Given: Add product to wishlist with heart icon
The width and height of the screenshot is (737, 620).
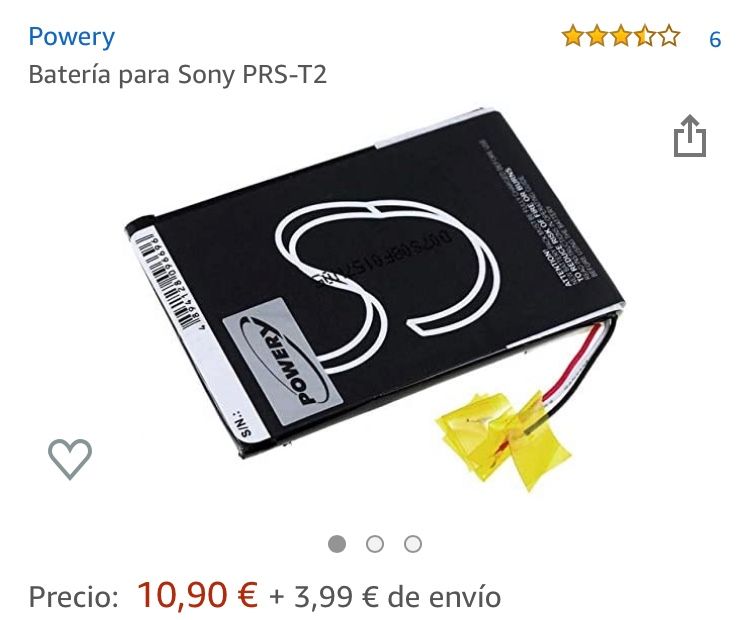Looking at the screenshot, I should [70, 458].
